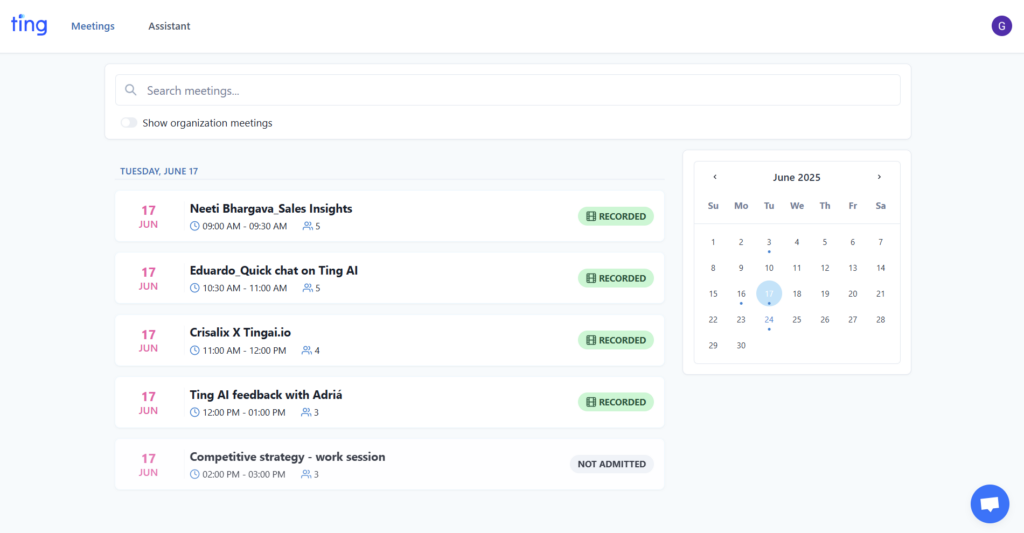Click participants icon of Competitive strategy session
This screenshot has width=1024, height=533.
click(x=306, y=474)
